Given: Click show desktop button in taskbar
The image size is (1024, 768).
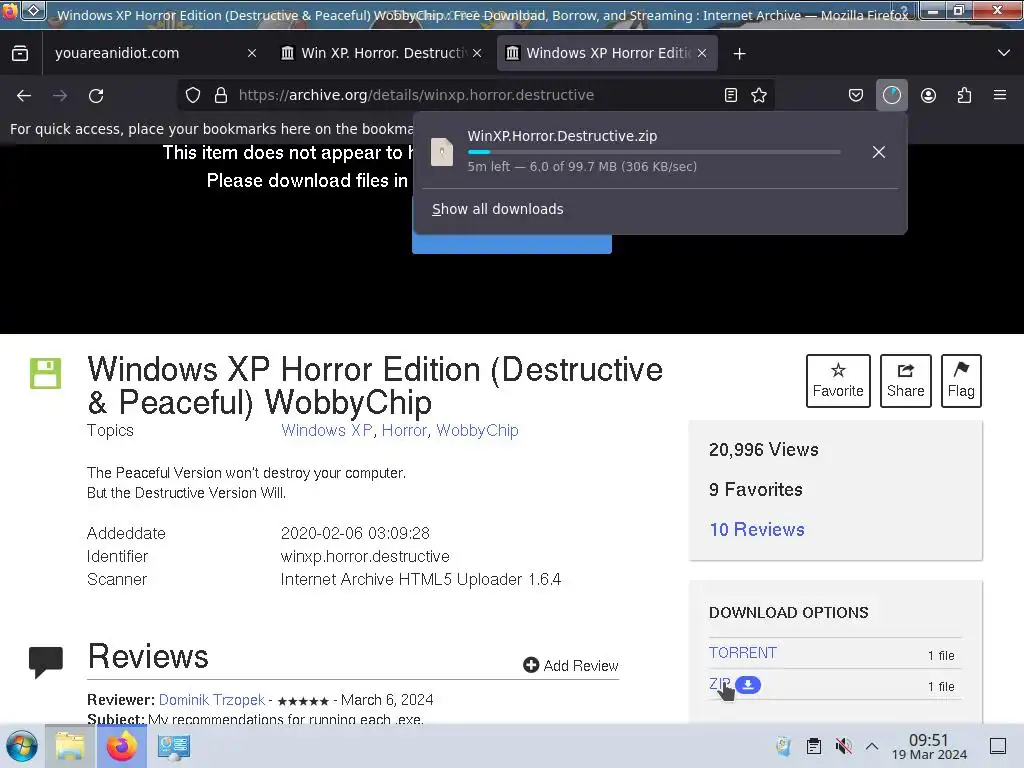Looking at the screenshot, I should pos(998,746).
